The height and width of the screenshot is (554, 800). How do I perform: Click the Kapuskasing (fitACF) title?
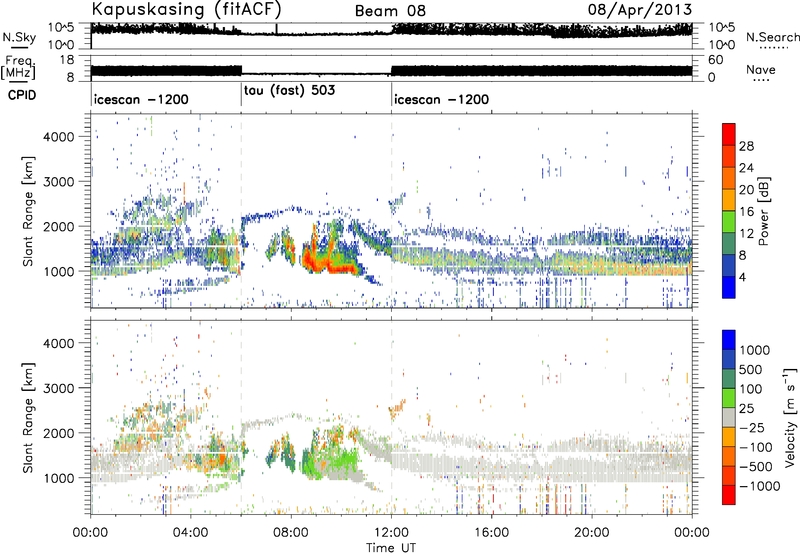point(186,10)
